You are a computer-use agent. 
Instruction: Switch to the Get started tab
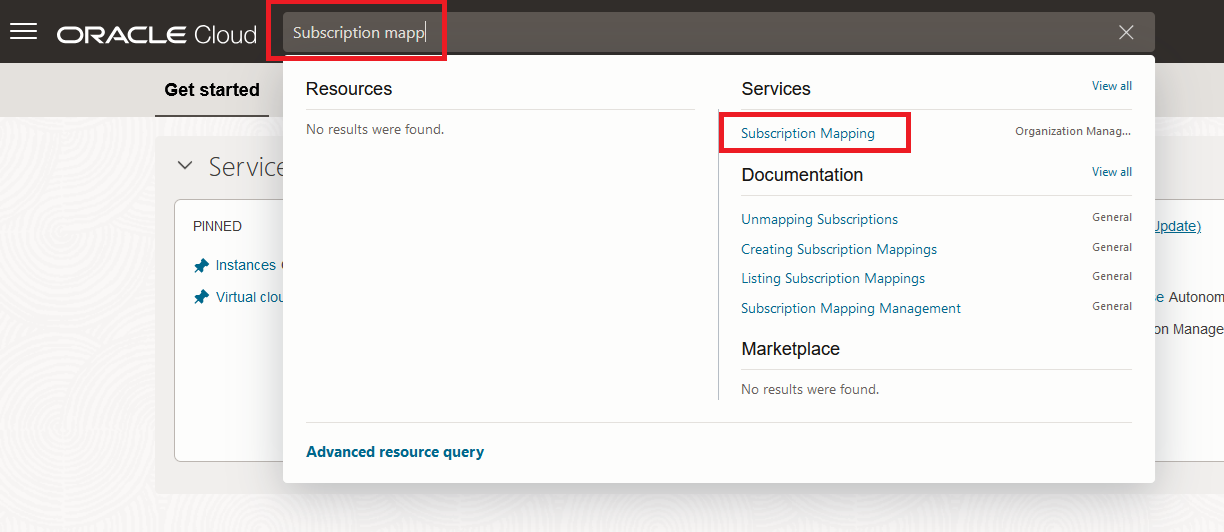212,90
